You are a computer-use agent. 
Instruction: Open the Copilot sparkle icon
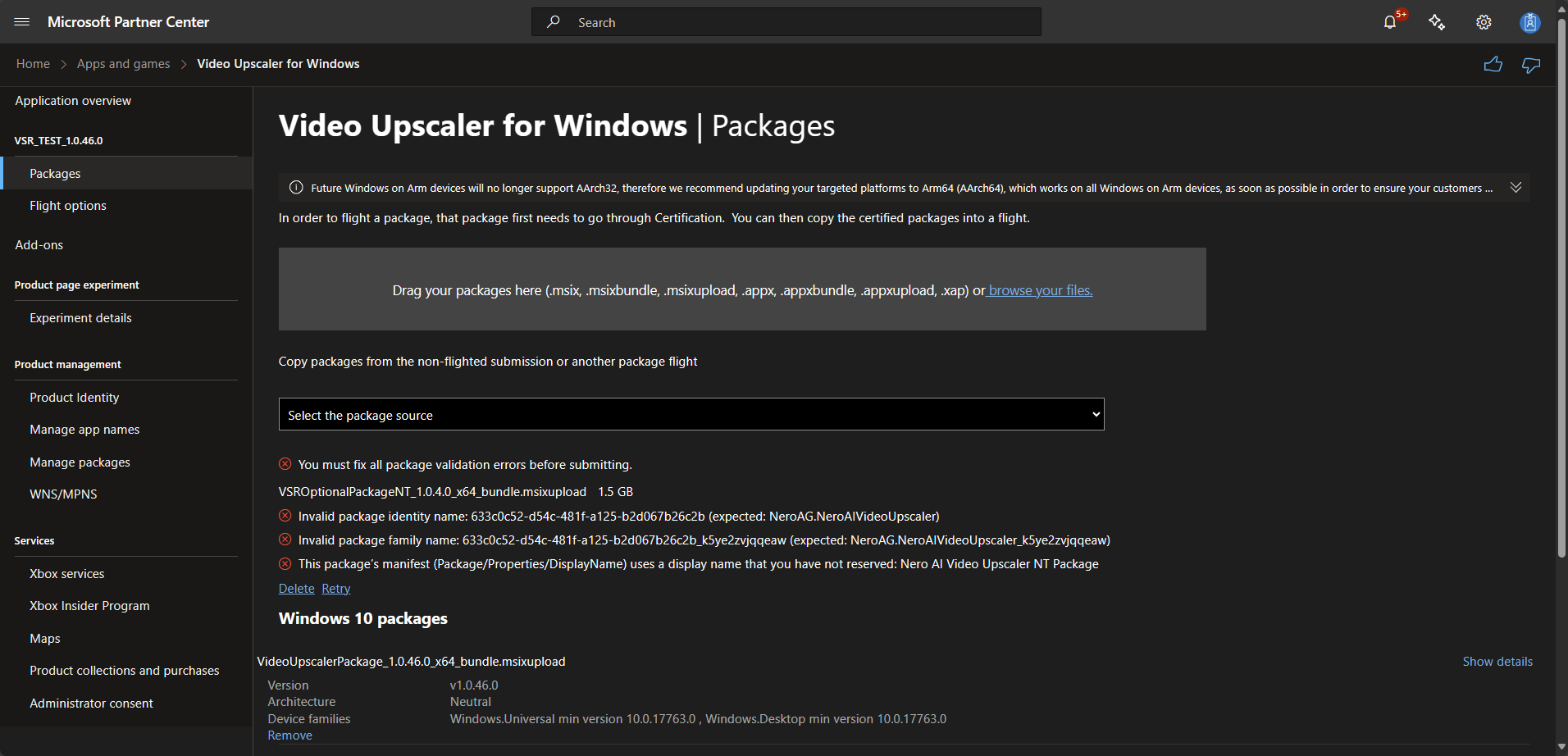1437,22
